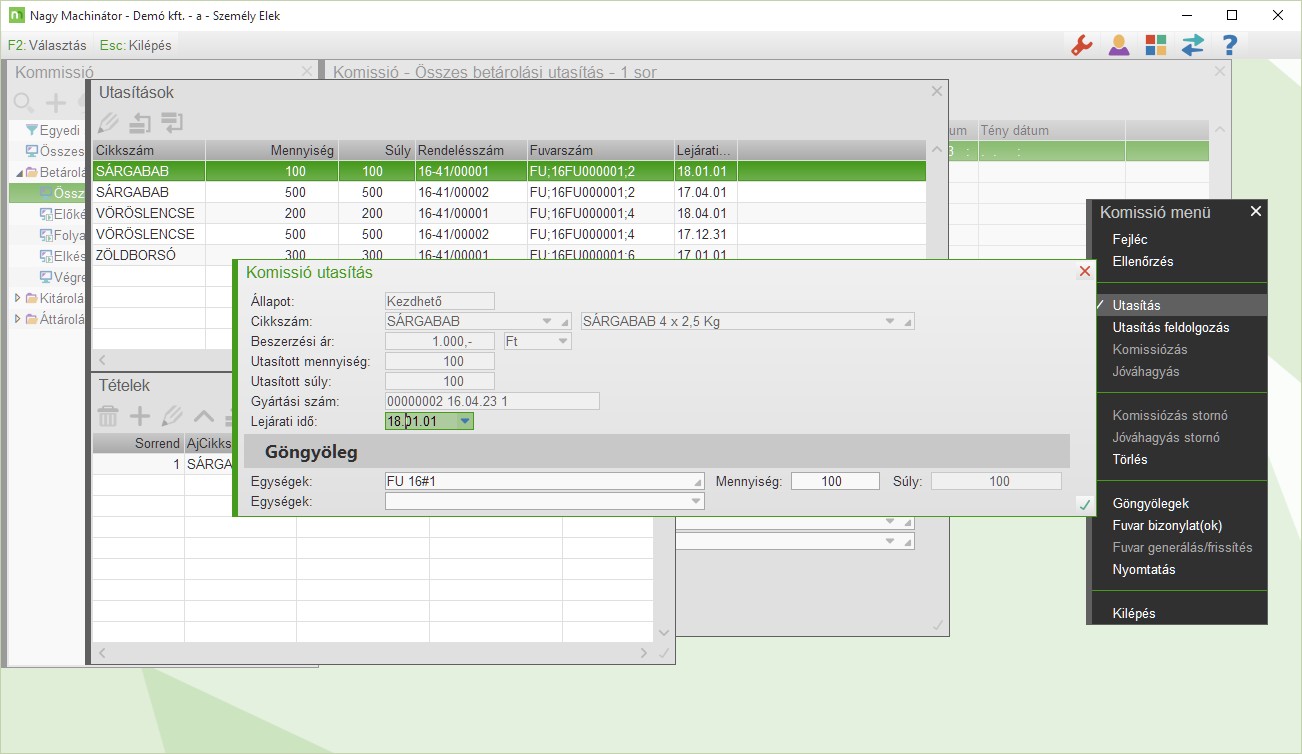This screenshot has width=1302, height=754.
Task: Close the Kommissió tree panel
Action: (x=307, y=71)
